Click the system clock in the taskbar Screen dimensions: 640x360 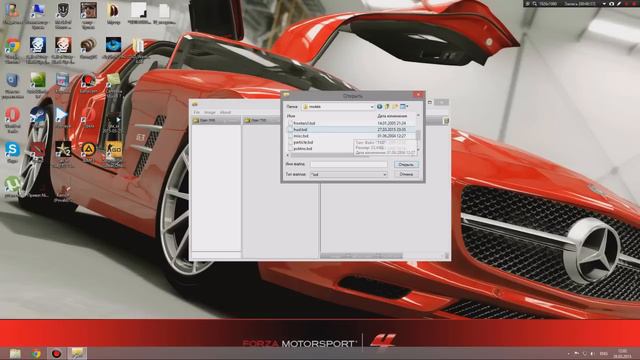622,353
